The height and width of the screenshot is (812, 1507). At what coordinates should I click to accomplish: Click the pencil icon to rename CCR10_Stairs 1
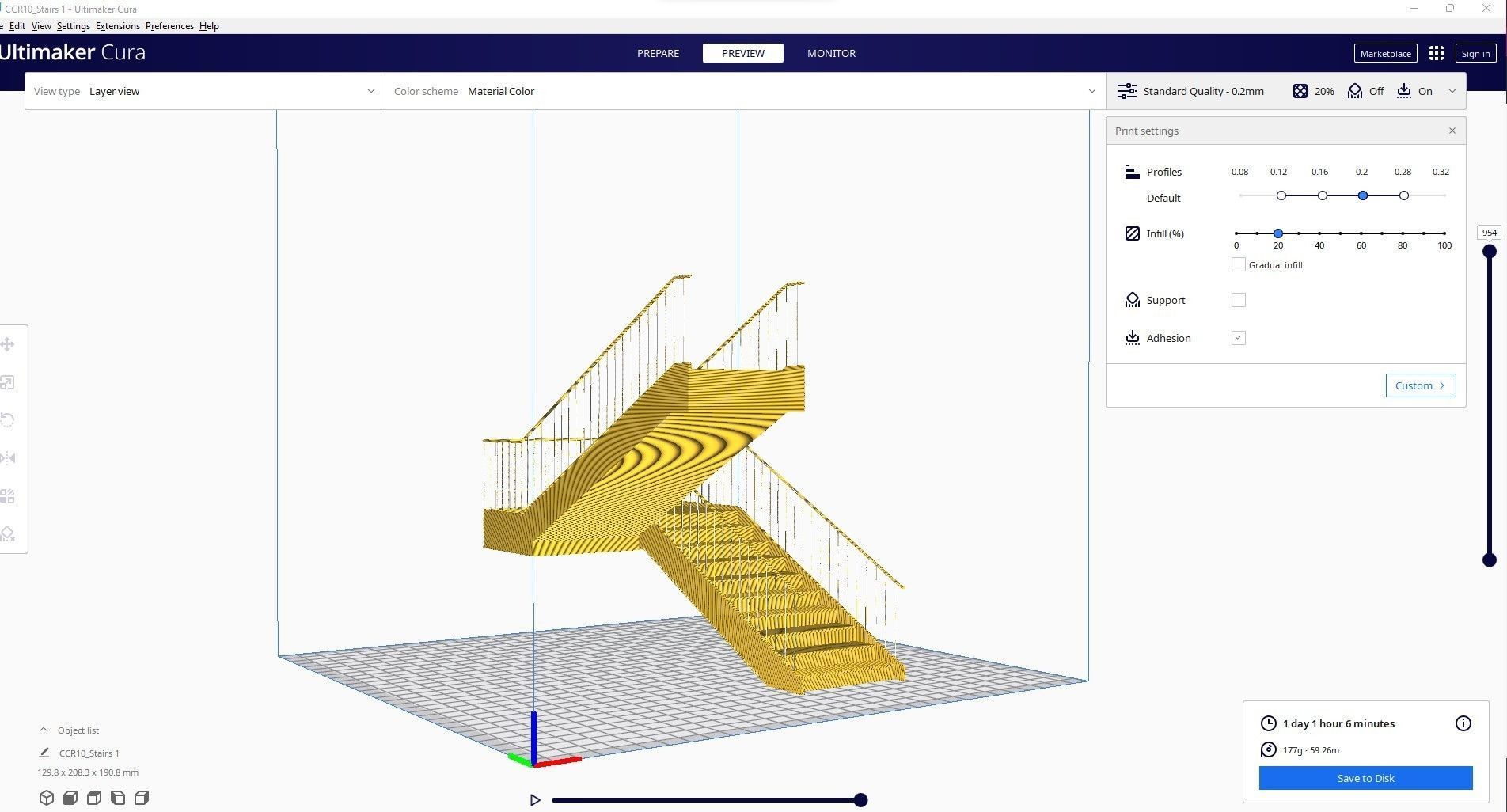pyautogui.click(x=44, y=753)
